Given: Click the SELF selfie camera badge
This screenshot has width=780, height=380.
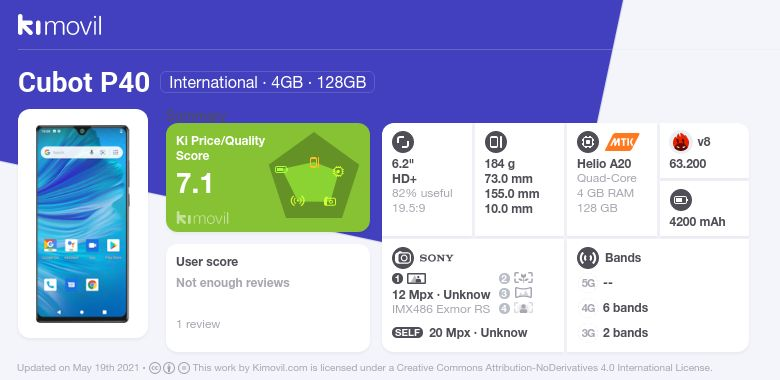Looking at the screenshot, I should click(x=407, y=333).
